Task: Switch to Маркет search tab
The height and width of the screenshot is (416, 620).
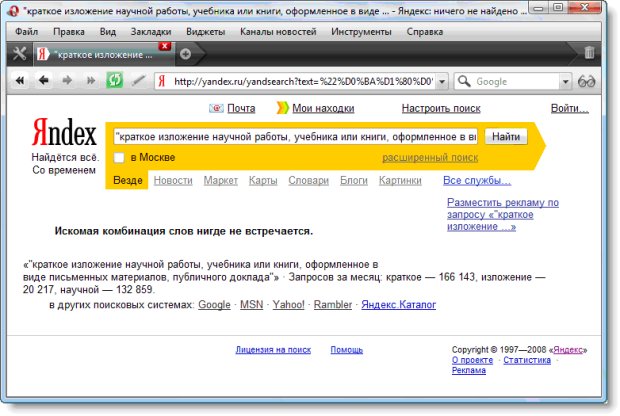Action: (x=221, y=180)
